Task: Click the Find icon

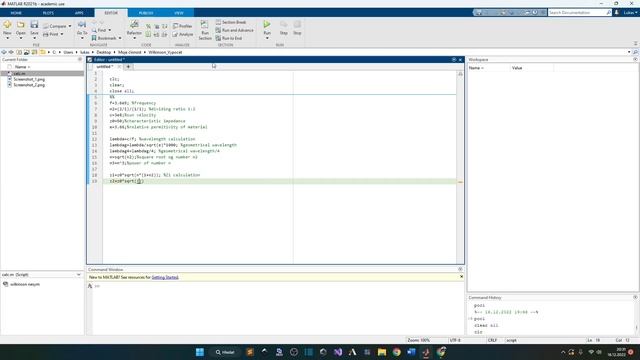Action: click(x=94, y=30)
